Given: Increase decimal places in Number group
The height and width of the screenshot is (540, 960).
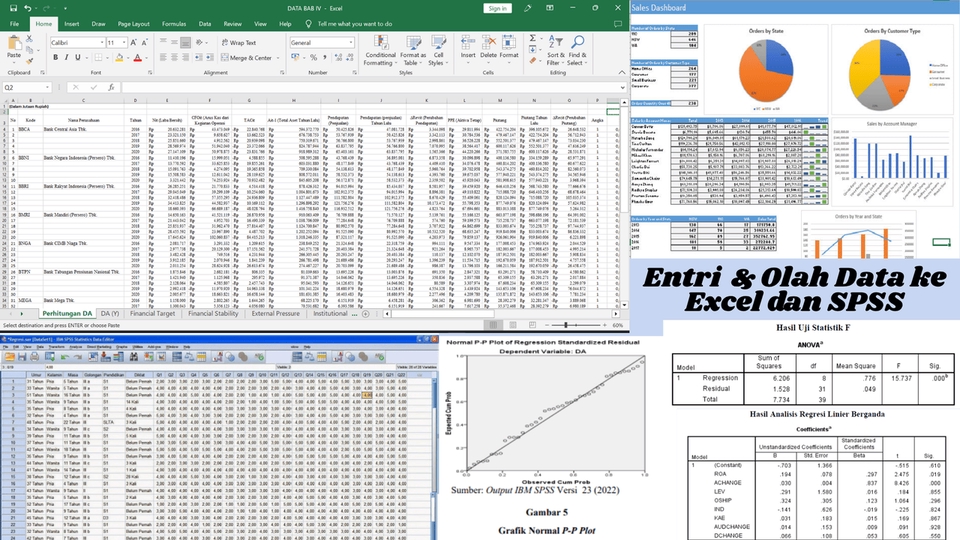Looking at the screenshot, I should [x=338, y=58].
